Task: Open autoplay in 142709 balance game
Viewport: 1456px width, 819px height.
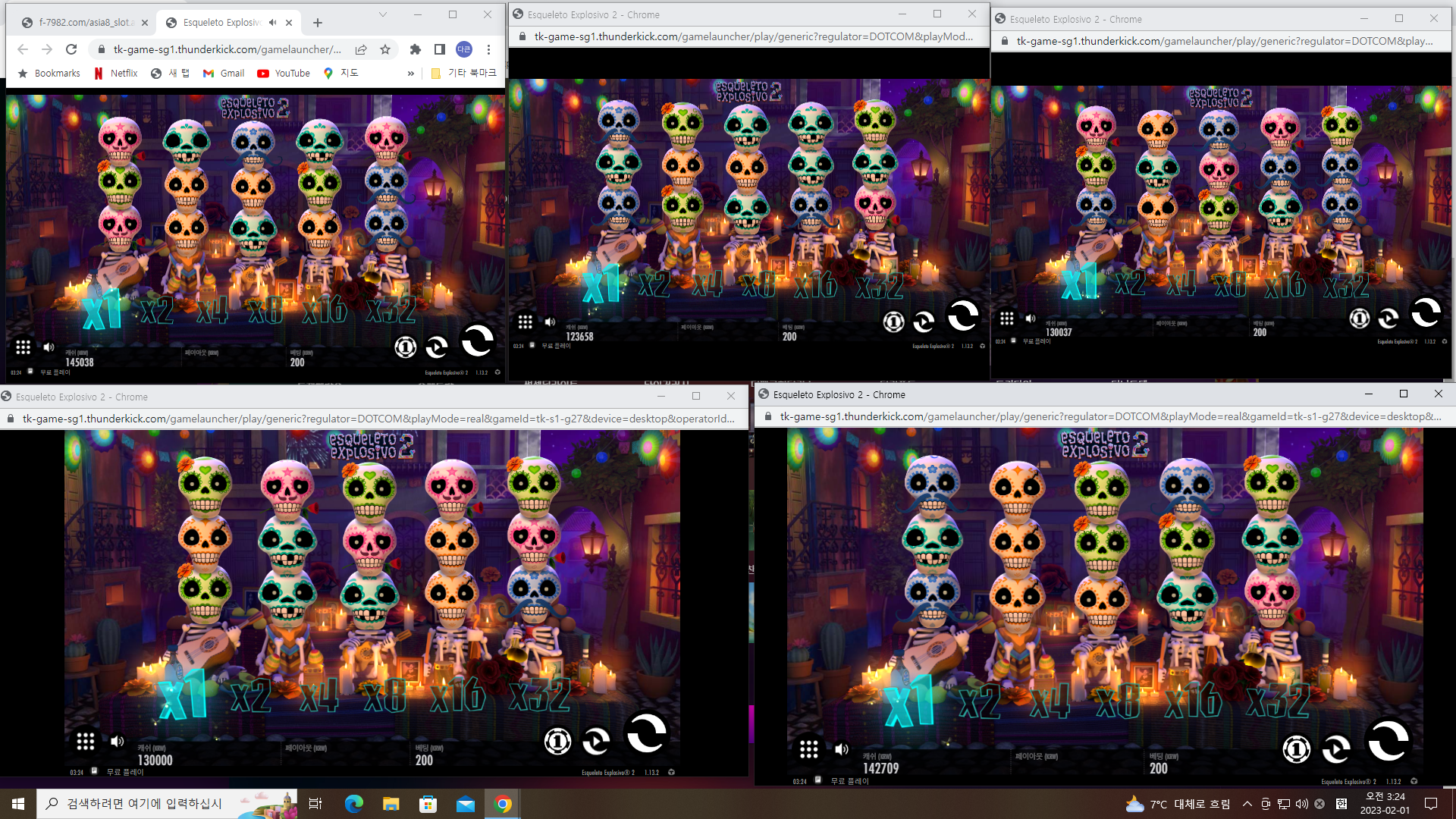Action: (x=1336, y=750)
